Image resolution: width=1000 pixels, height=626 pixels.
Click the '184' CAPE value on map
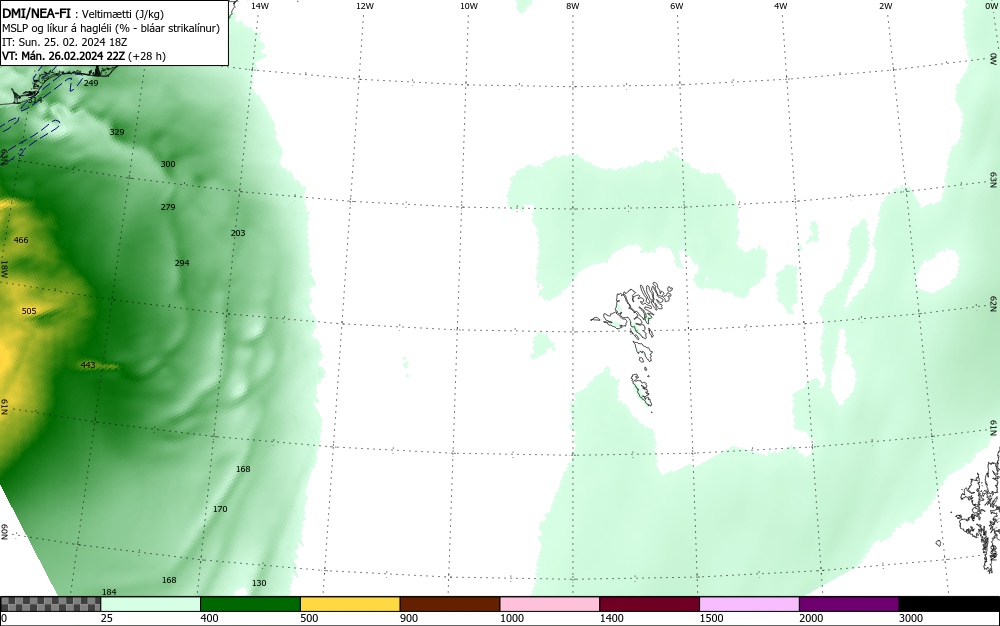pyautogui.click(x=109, y=592)
